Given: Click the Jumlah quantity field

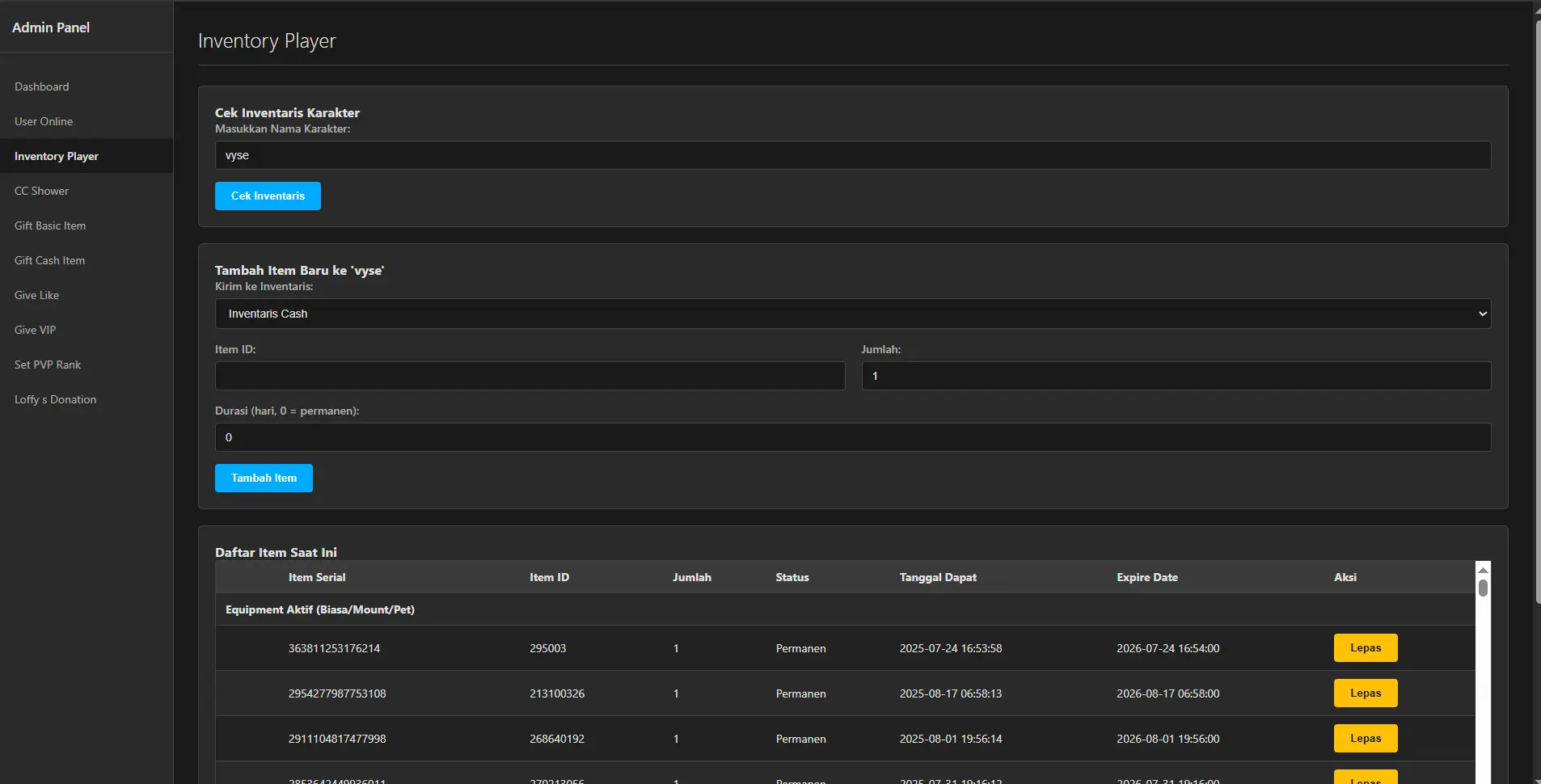Looking at the screenshot, I should click(1176, 376).
